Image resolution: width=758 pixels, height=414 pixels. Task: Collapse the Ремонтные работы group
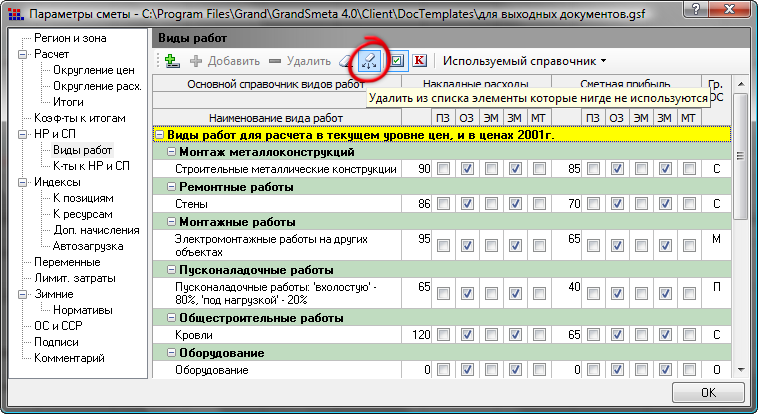click(x=171, y=187)
